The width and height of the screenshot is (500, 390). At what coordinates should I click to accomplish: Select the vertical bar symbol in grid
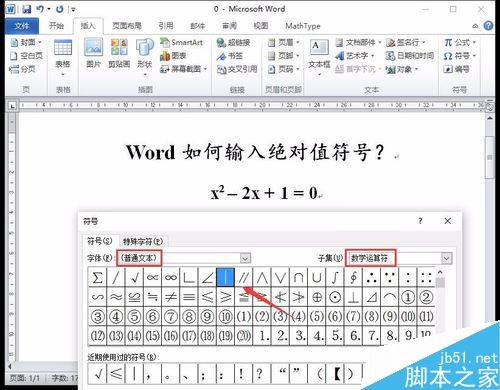(226, 277)
